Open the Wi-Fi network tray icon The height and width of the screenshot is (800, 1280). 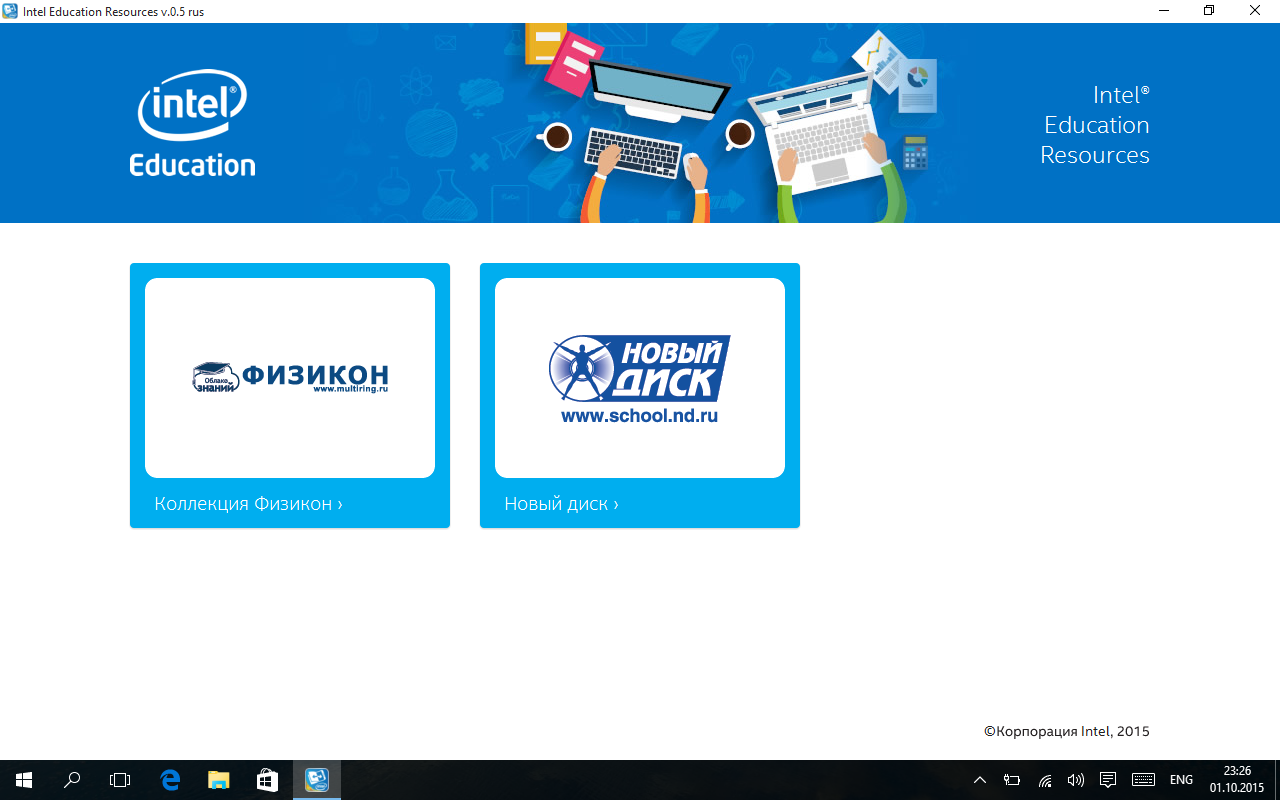pos(1045,780)
